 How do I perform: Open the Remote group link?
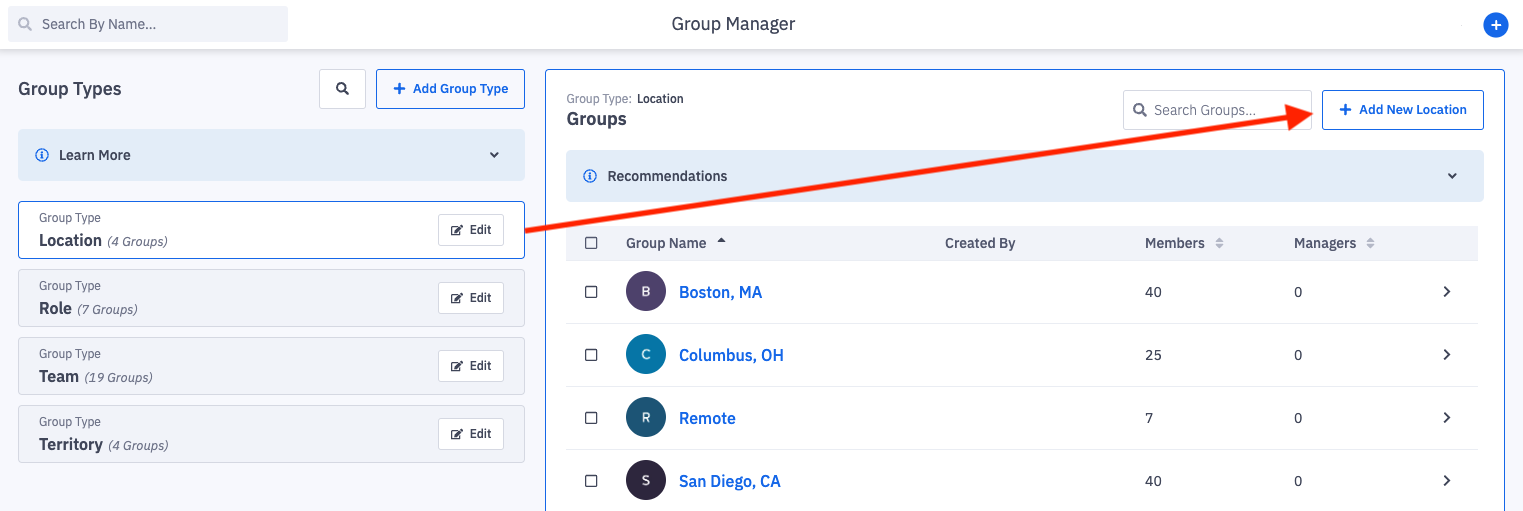click(x=707, y=418)
